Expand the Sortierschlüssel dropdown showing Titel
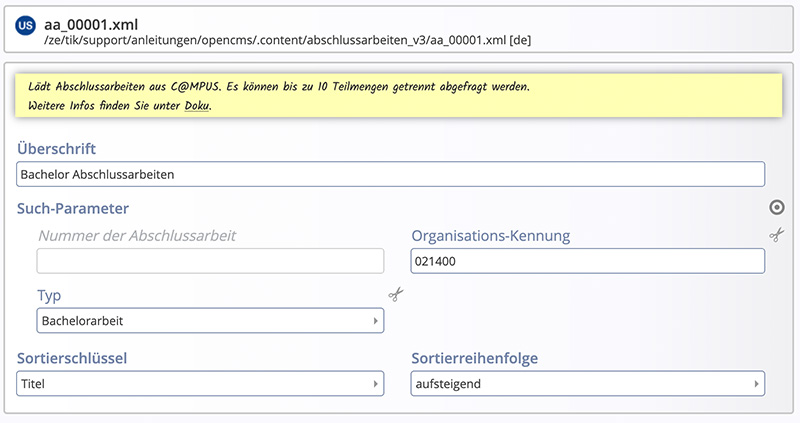Image resolution: width=800 pixels, height=423 pixels. tap(200, 383)
